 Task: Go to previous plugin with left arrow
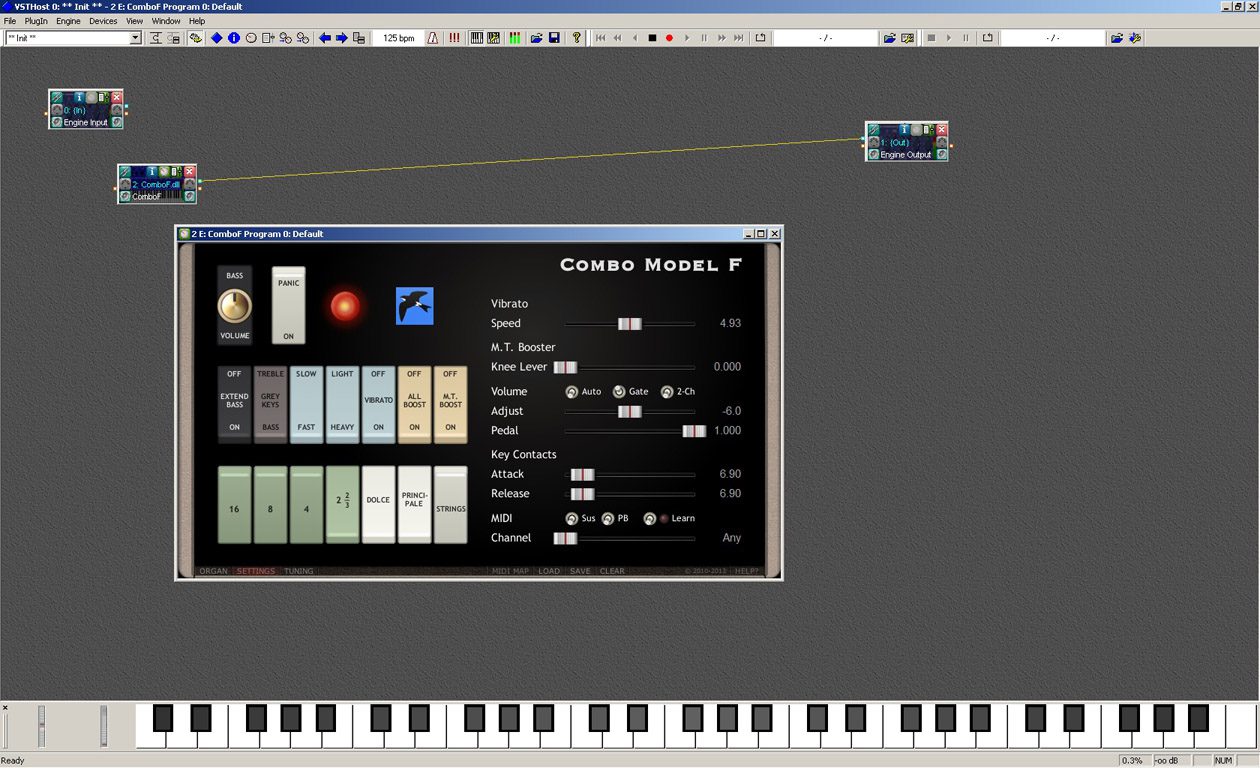tap(324, 38)
